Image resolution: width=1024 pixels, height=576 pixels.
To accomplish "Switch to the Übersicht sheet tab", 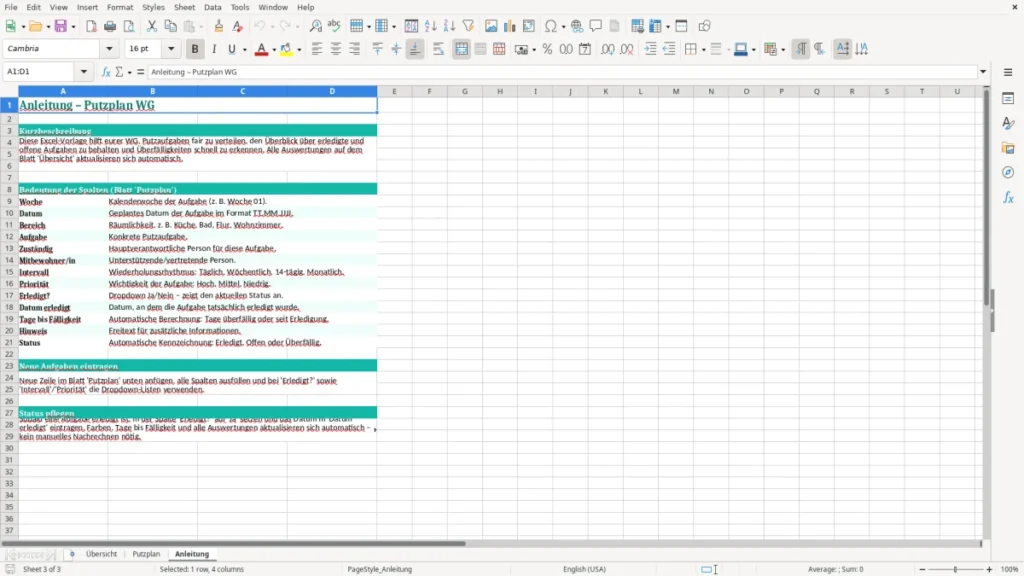I will (x=101, y=554).
